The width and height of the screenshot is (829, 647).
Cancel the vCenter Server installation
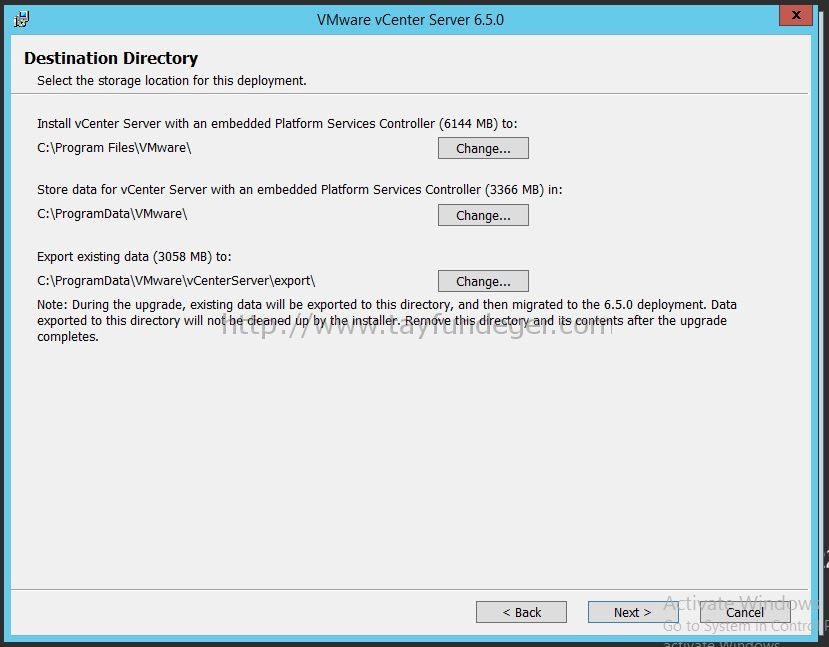pos(745,612)
